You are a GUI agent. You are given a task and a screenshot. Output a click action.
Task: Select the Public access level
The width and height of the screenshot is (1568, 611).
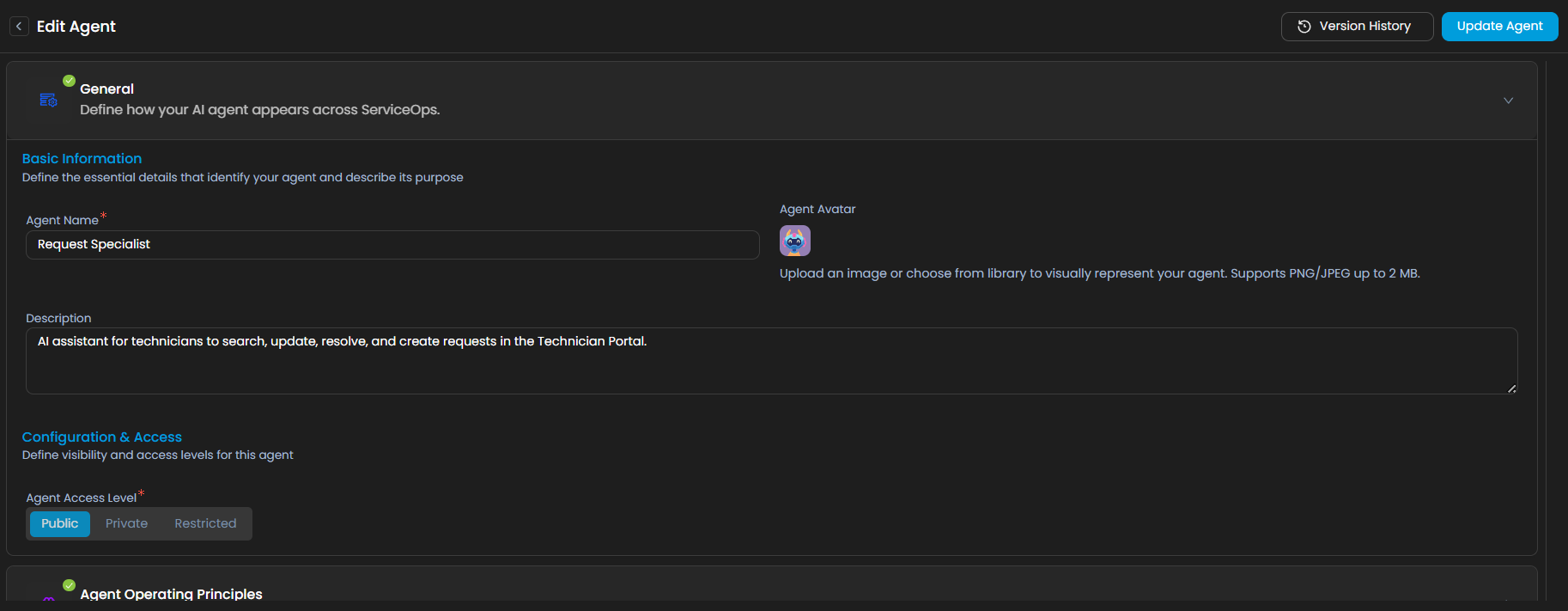[60, 523]
